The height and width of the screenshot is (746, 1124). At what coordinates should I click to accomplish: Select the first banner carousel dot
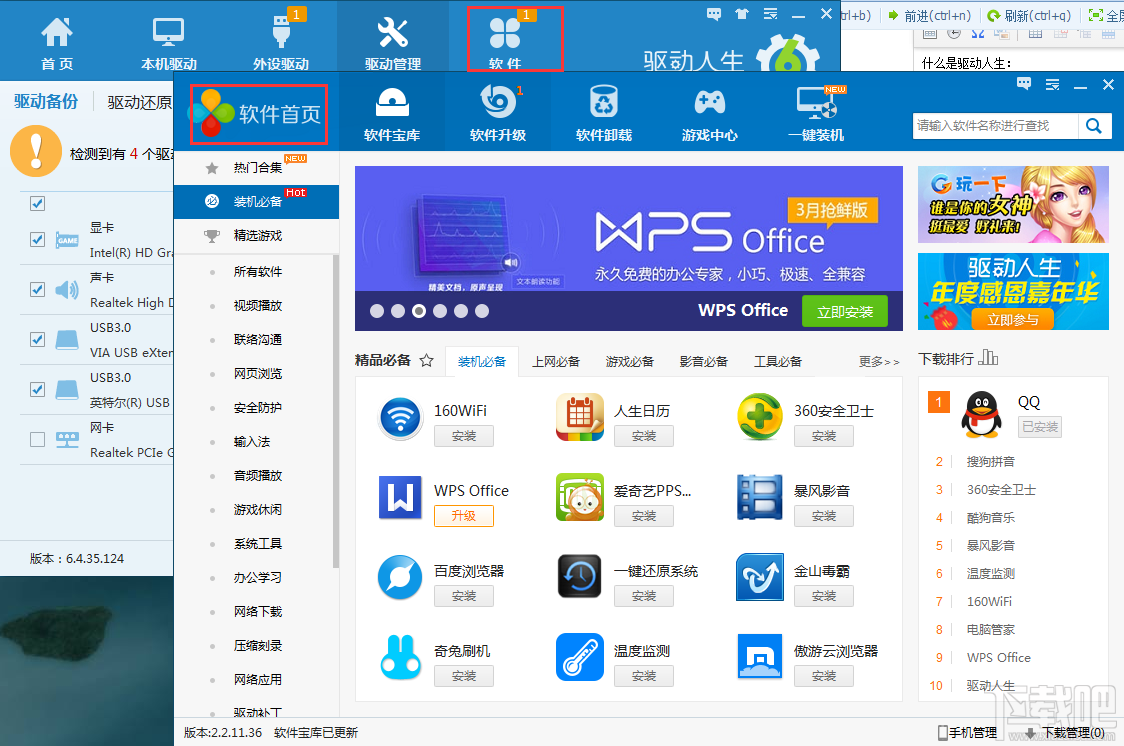(376, 311)
